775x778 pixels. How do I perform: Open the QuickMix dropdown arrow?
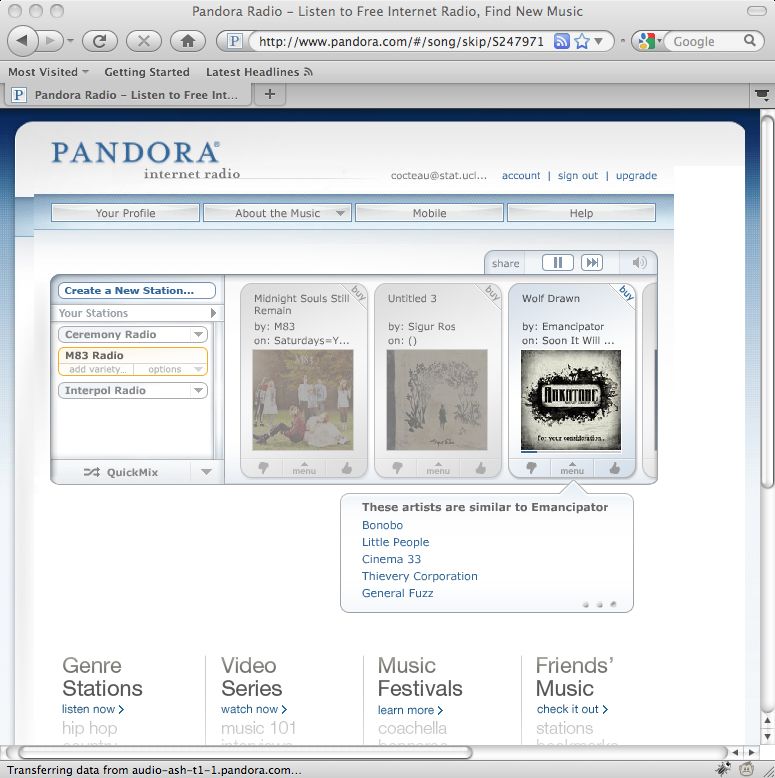pos(206,472)
